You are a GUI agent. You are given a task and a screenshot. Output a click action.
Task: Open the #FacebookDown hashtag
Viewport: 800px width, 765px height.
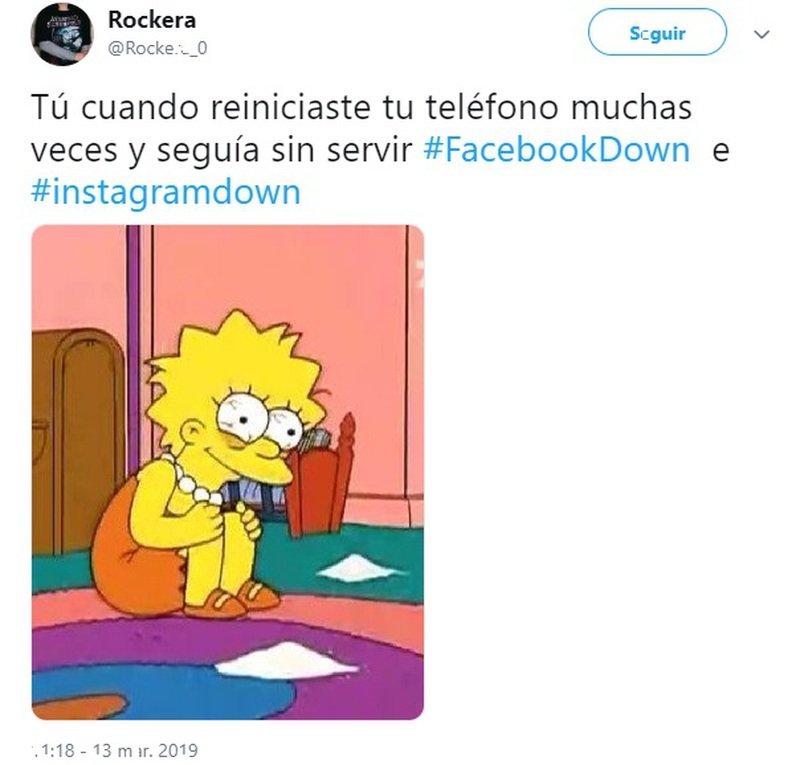tap(557, 150)
